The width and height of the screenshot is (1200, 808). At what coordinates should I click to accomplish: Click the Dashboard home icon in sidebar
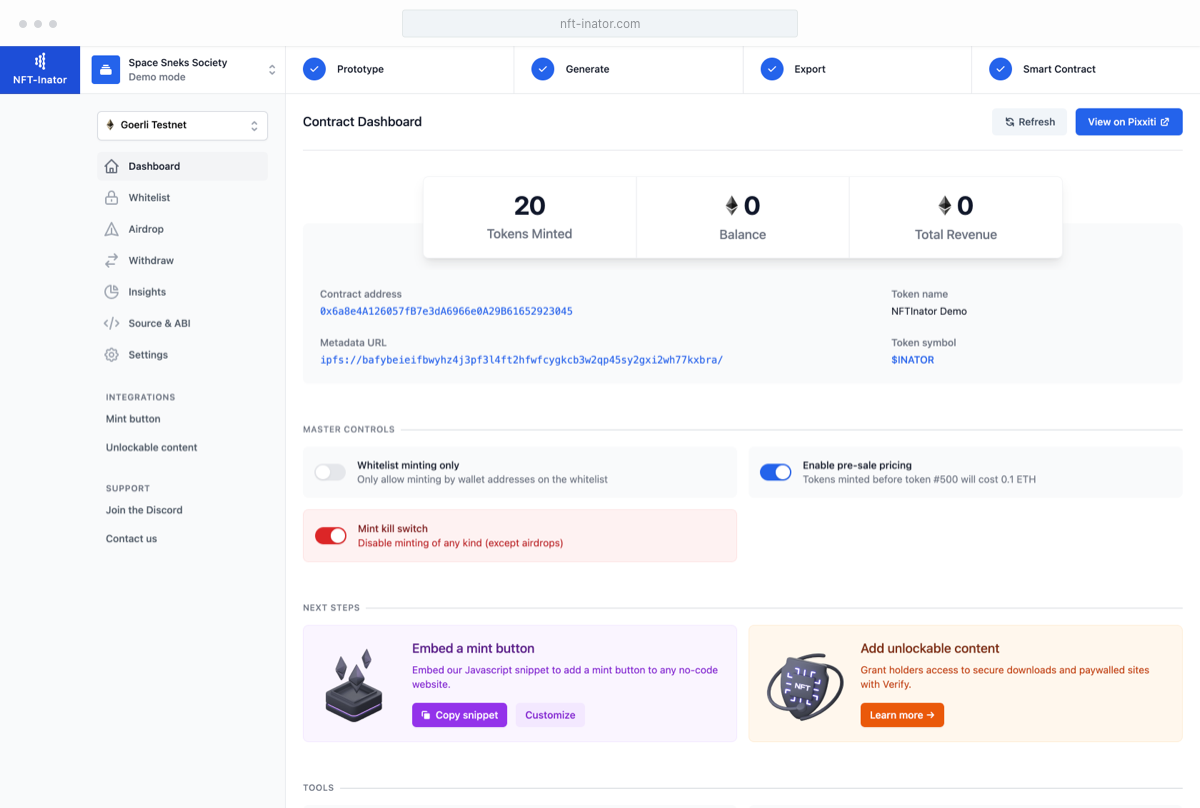pyautogui.click(x=112, y=166)
